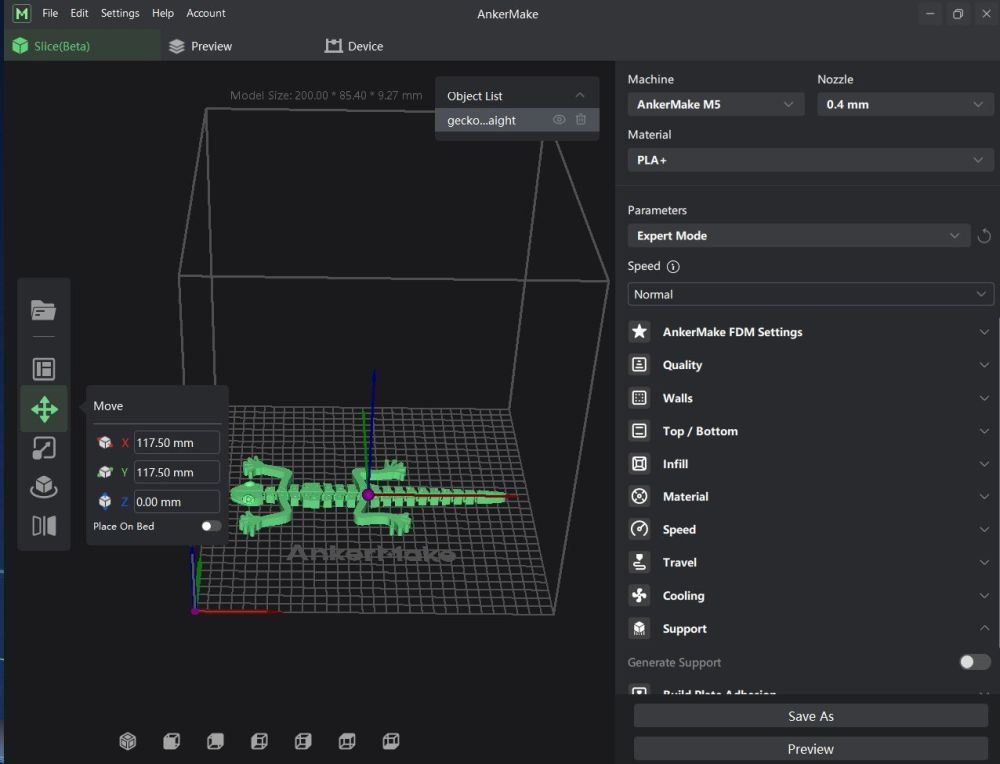
Task: Expand the Walls section chevron
Action: coord(984,398)
